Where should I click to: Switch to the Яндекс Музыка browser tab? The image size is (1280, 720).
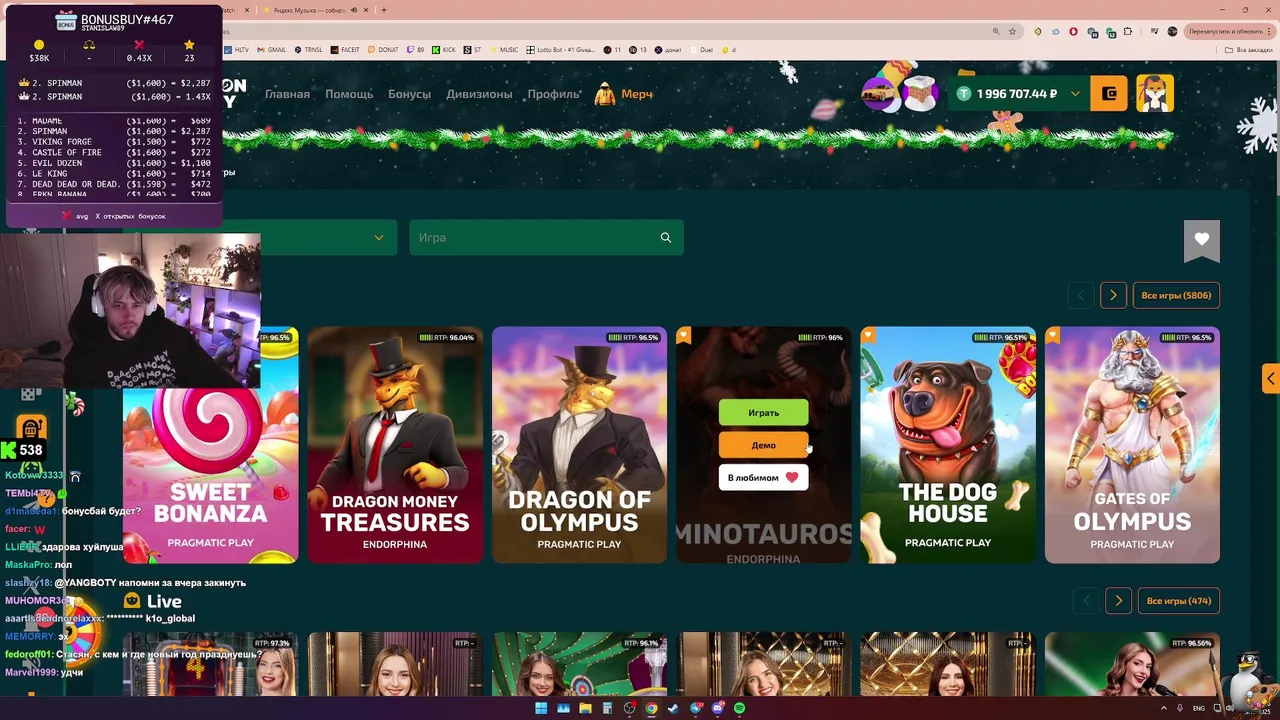(308, 10)
